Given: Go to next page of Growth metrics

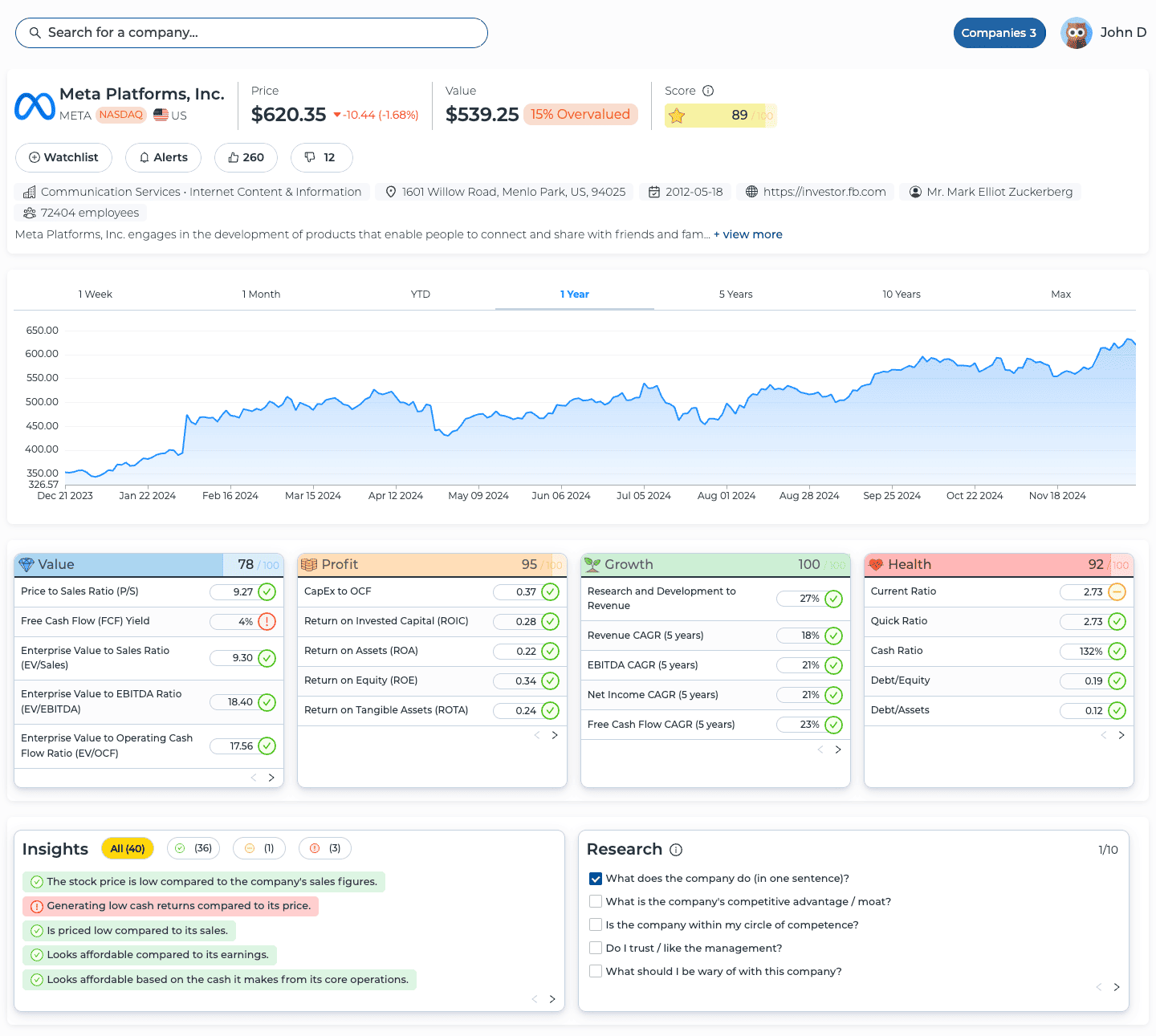Looking at the screenshot, I should [838, 750].
